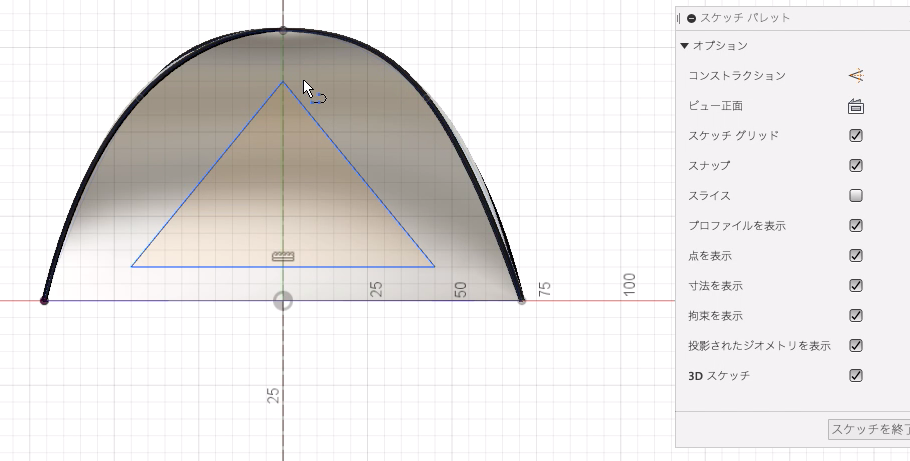This screenshot has height=461, width=910.
Task: Uncheck the スケッチ グリッド checkbox
Action: pyautogui.click(x=856, y=135)
